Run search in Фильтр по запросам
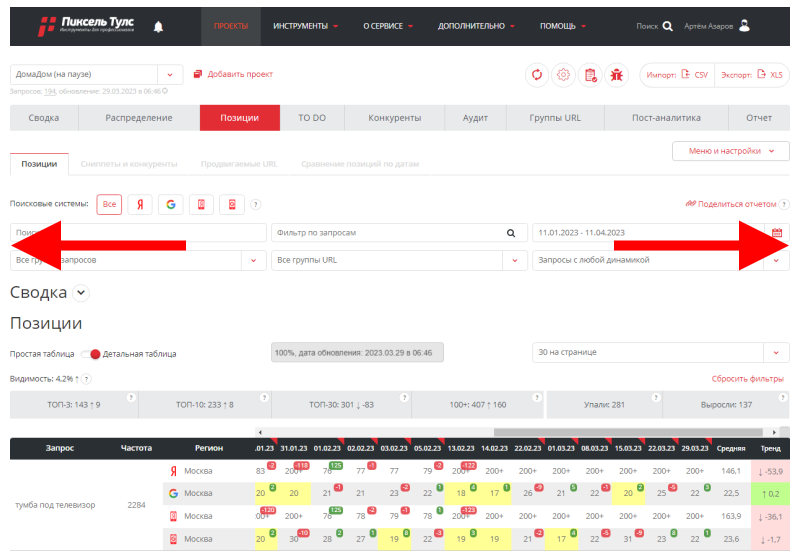Screen dimensions: 800x558 point(511,233)
